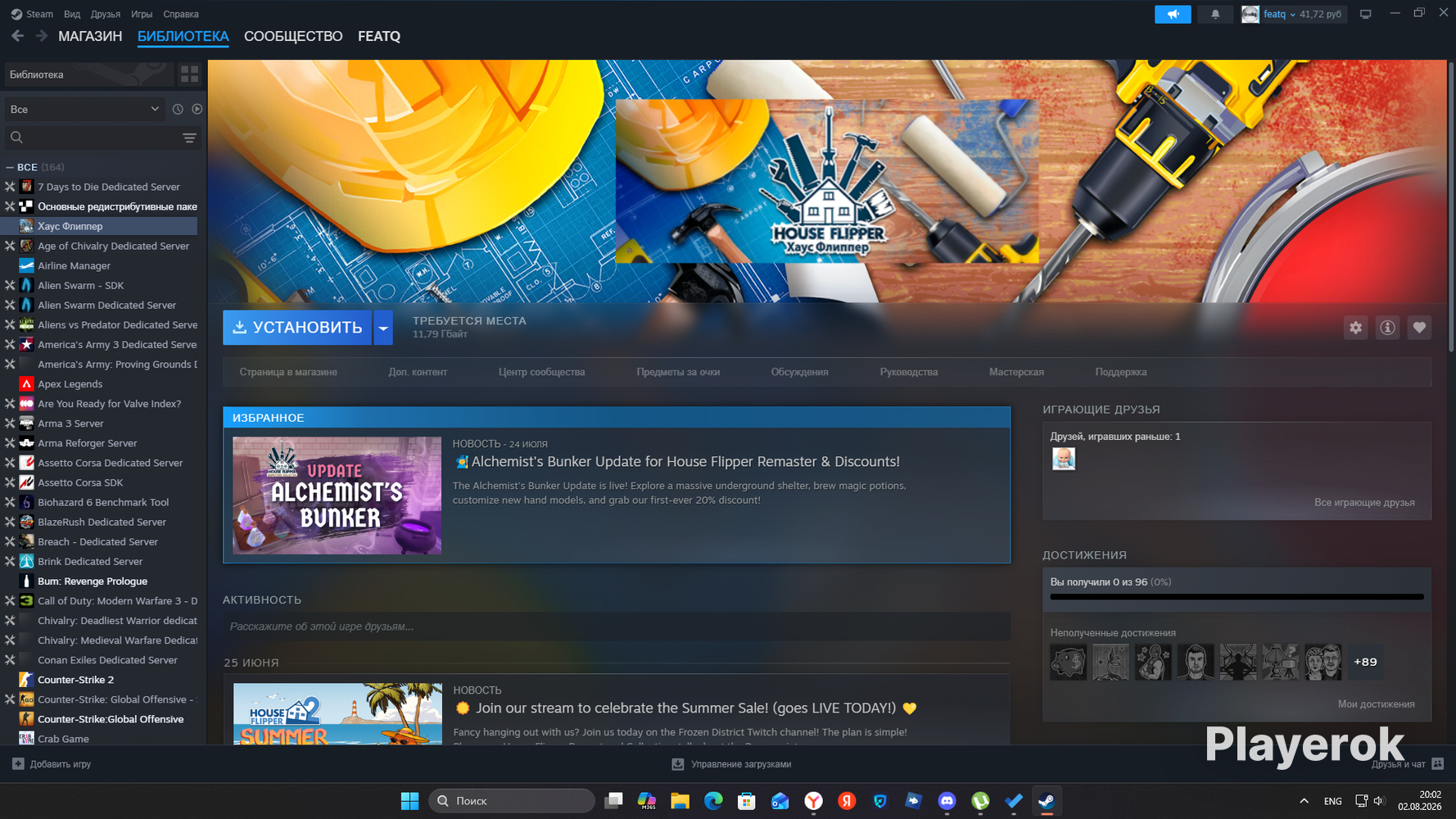The width and height of the screenshot is (1456, 819).
Task: Click the first locked achievement icon
Action: pos(1068,662)
